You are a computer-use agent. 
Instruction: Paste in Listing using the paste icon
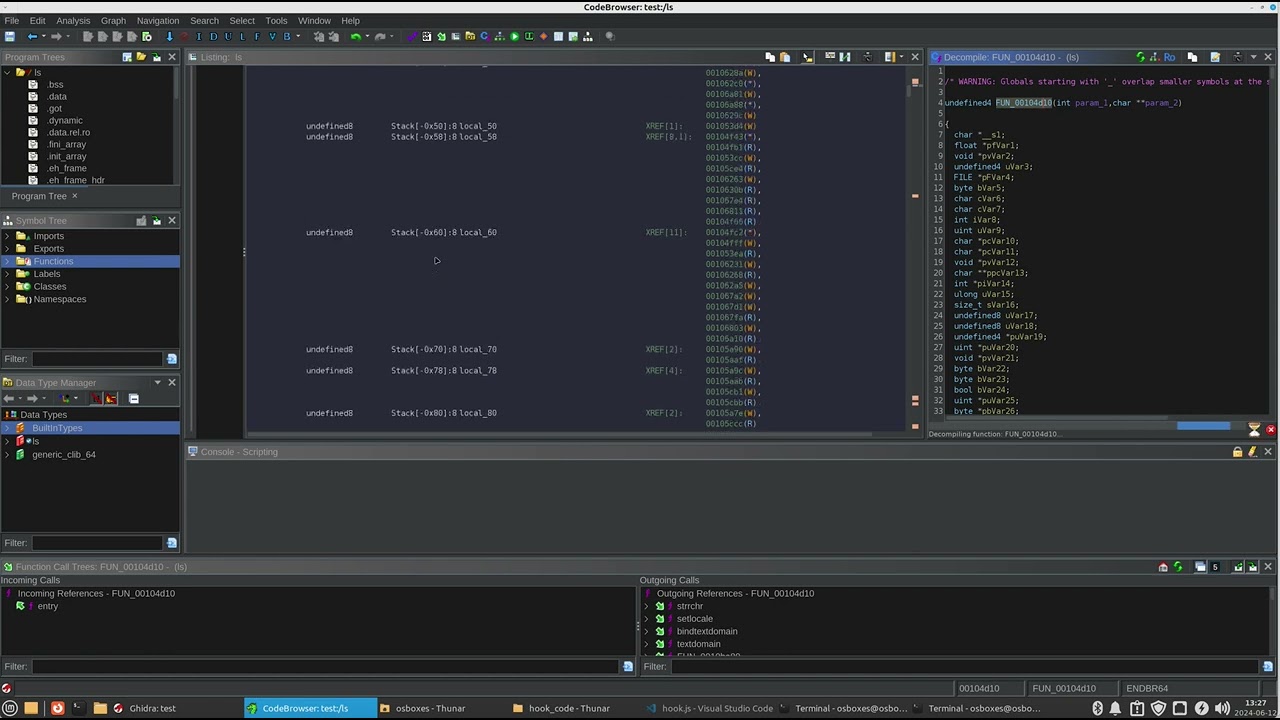(x=785, y=57)
